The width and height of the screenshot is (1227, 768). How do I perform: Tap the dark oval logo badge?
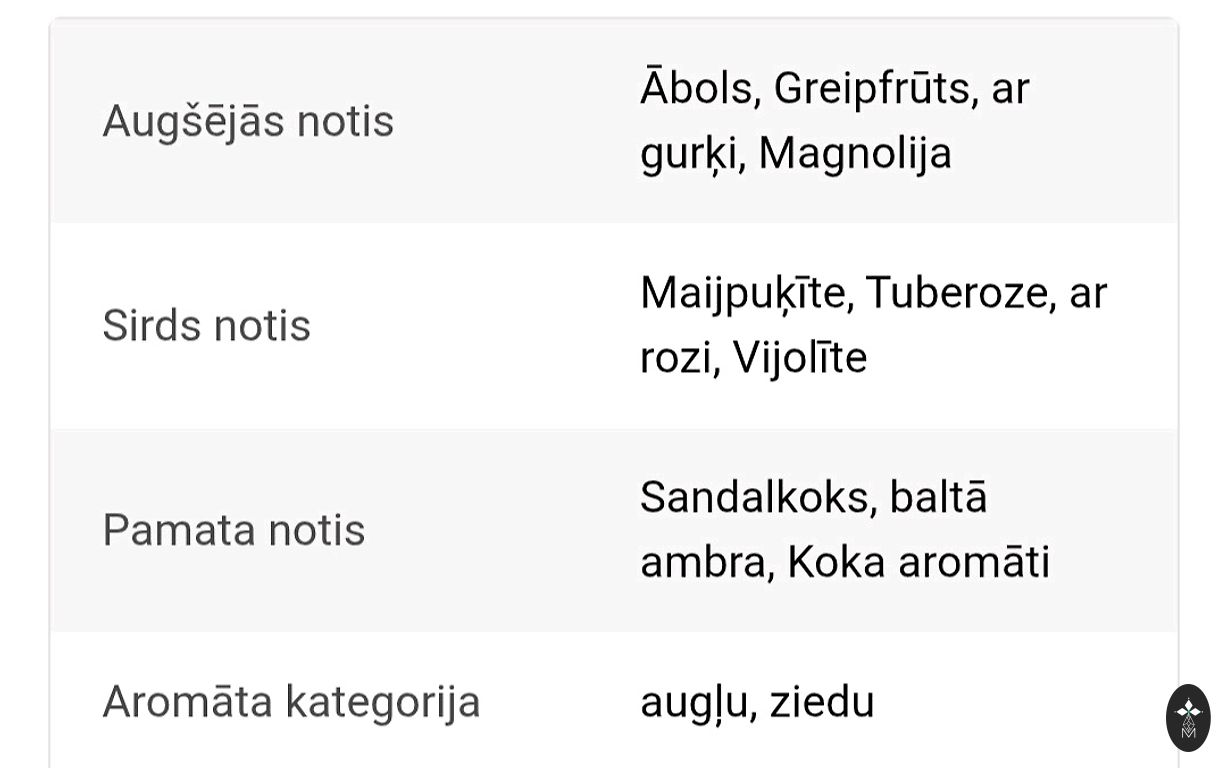1188,718
